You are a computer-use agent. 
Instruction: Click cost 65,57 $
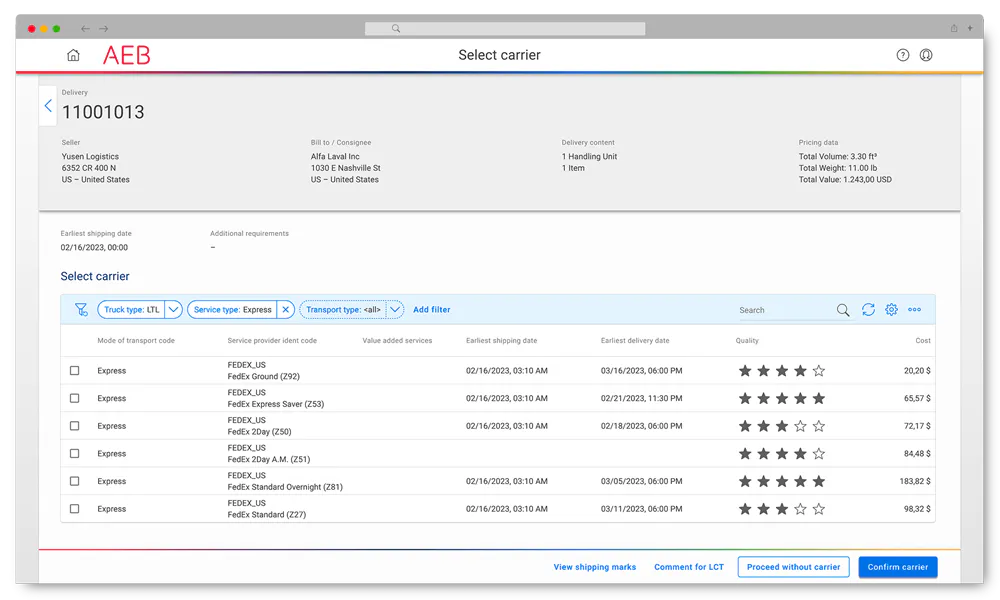[916, 398]
